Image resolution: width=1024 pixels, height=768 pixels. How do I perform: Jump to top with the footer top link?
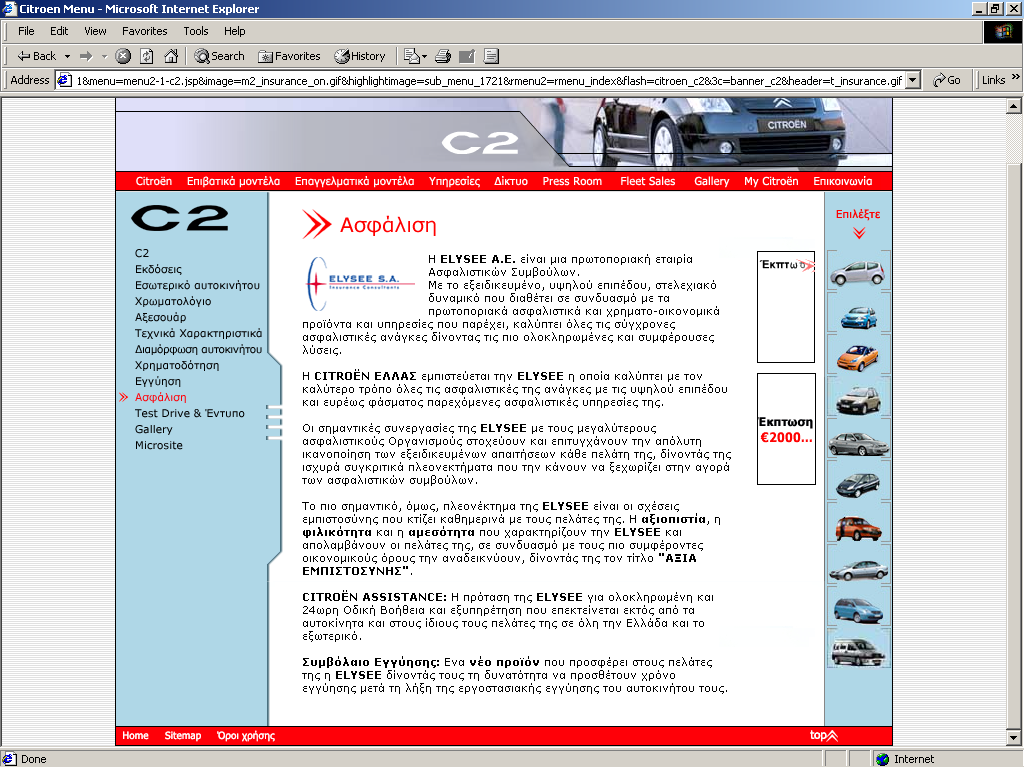click(824, 735)
